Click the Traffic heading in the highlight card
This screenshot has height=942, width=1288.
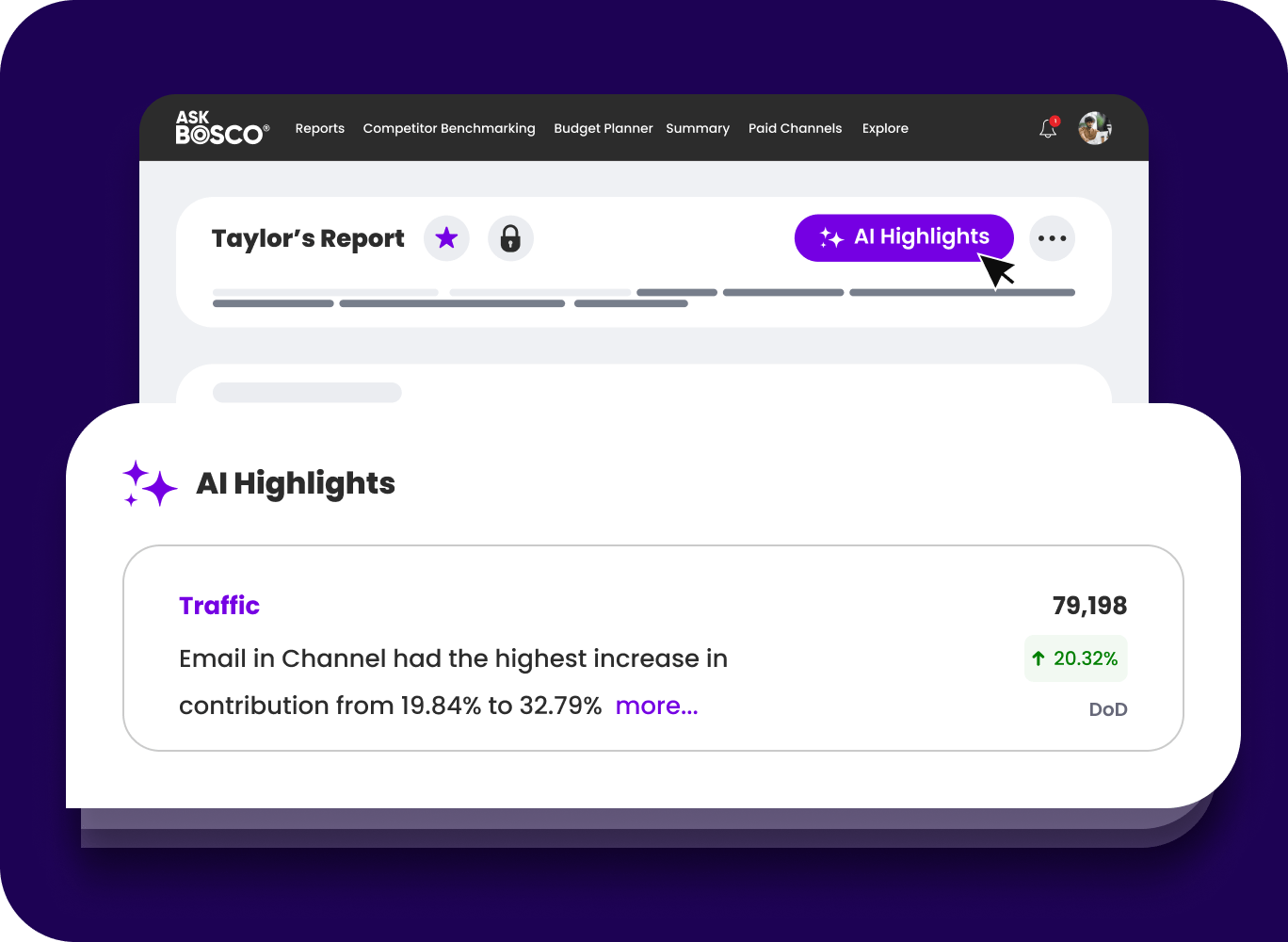219,606
